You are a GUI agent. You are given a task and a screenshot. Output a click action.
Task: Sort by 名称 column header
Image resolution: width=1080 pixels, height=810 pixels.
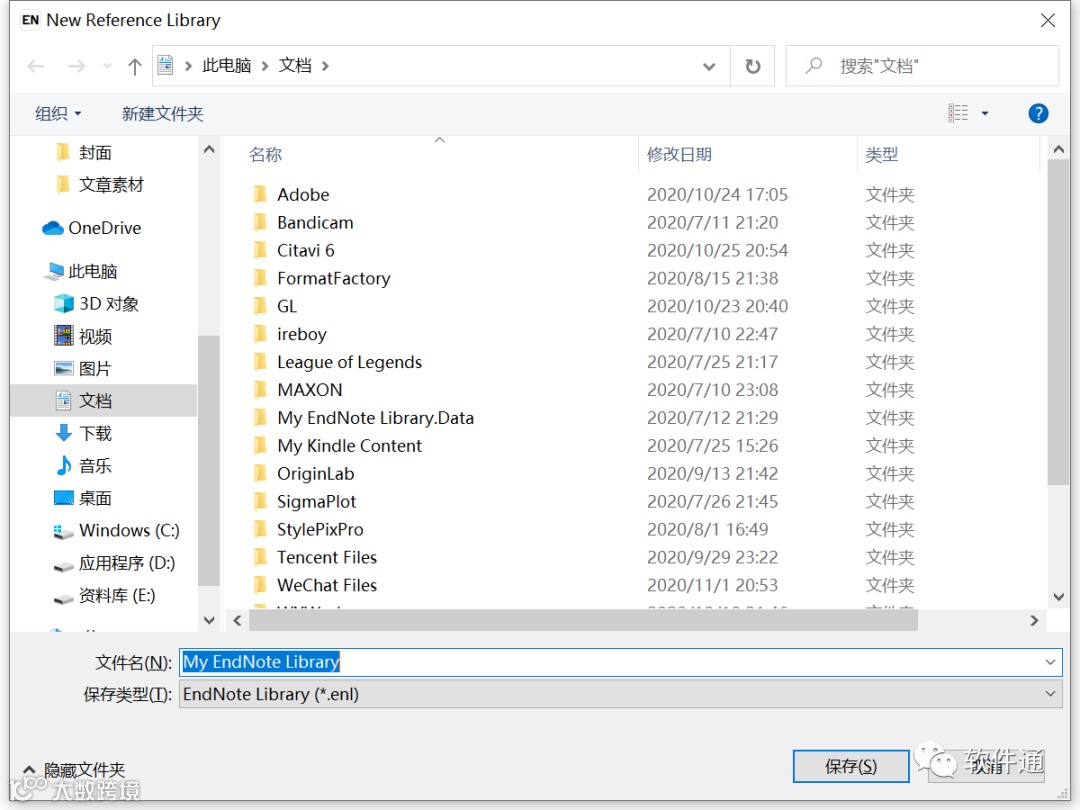(266, 154)
